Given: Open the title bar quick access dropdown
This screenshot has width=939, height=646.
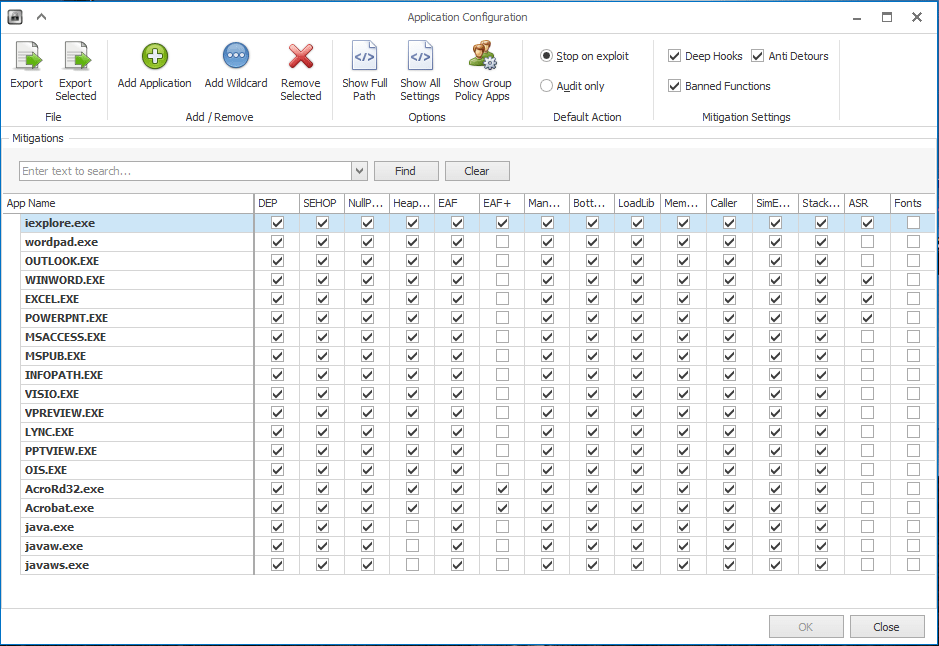Looking at the screenshot, I should tap(40, 17).
